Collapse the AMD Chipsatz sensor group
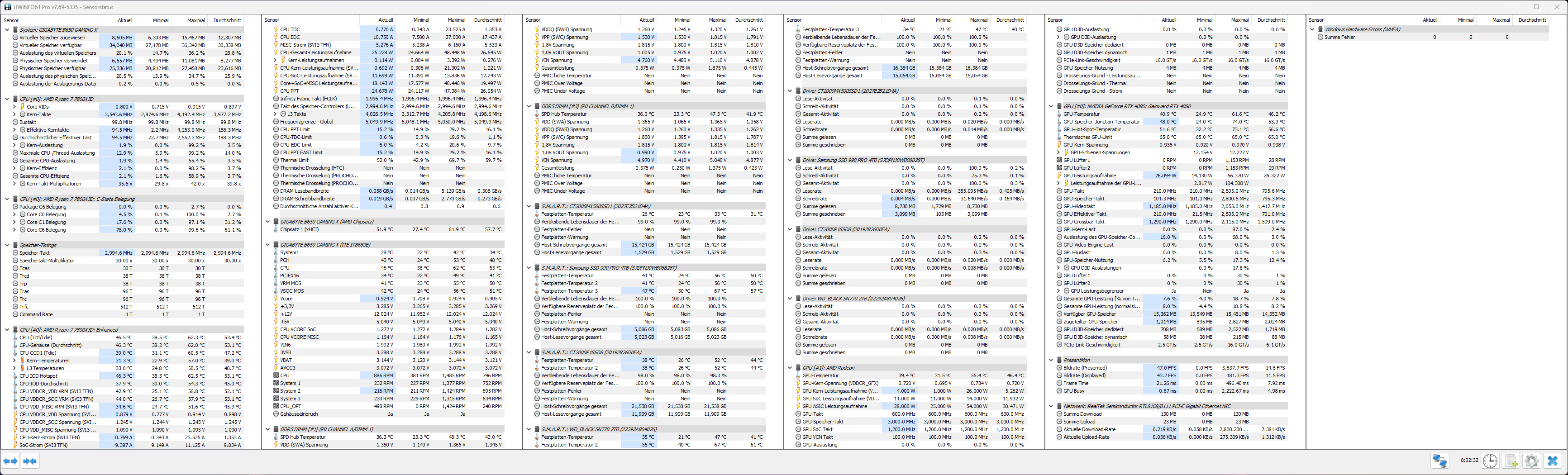 coord(268,222)
